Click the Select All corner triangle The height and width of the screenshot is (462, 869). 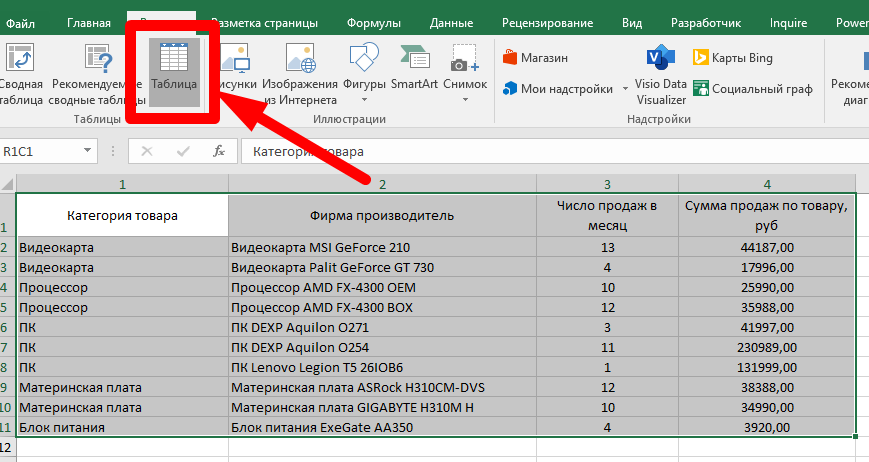click(8, 184)
